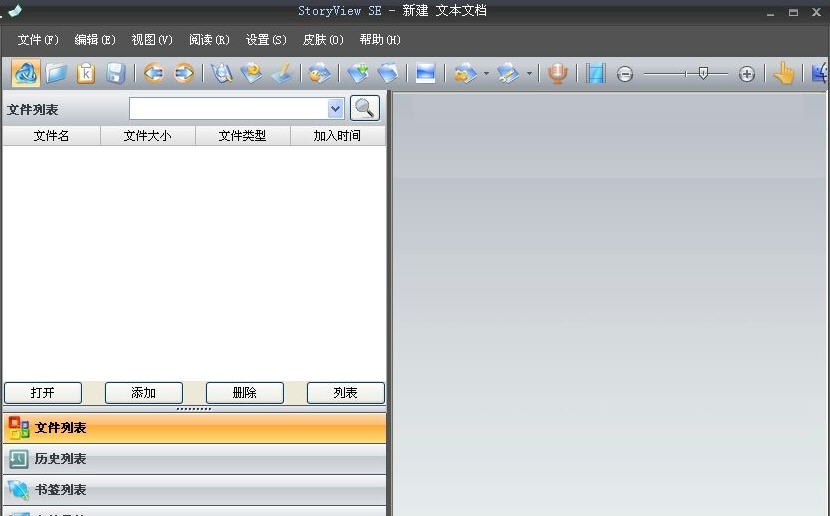
Task: Sort by 文件大小 column header
Action: 148,136
